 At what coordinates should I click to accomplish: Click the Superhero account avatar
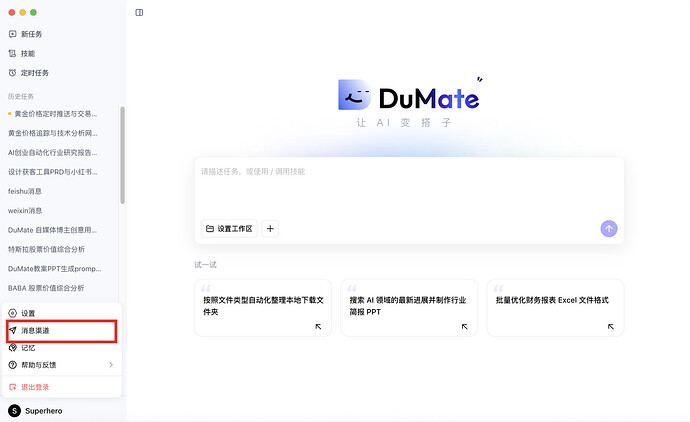15,411
